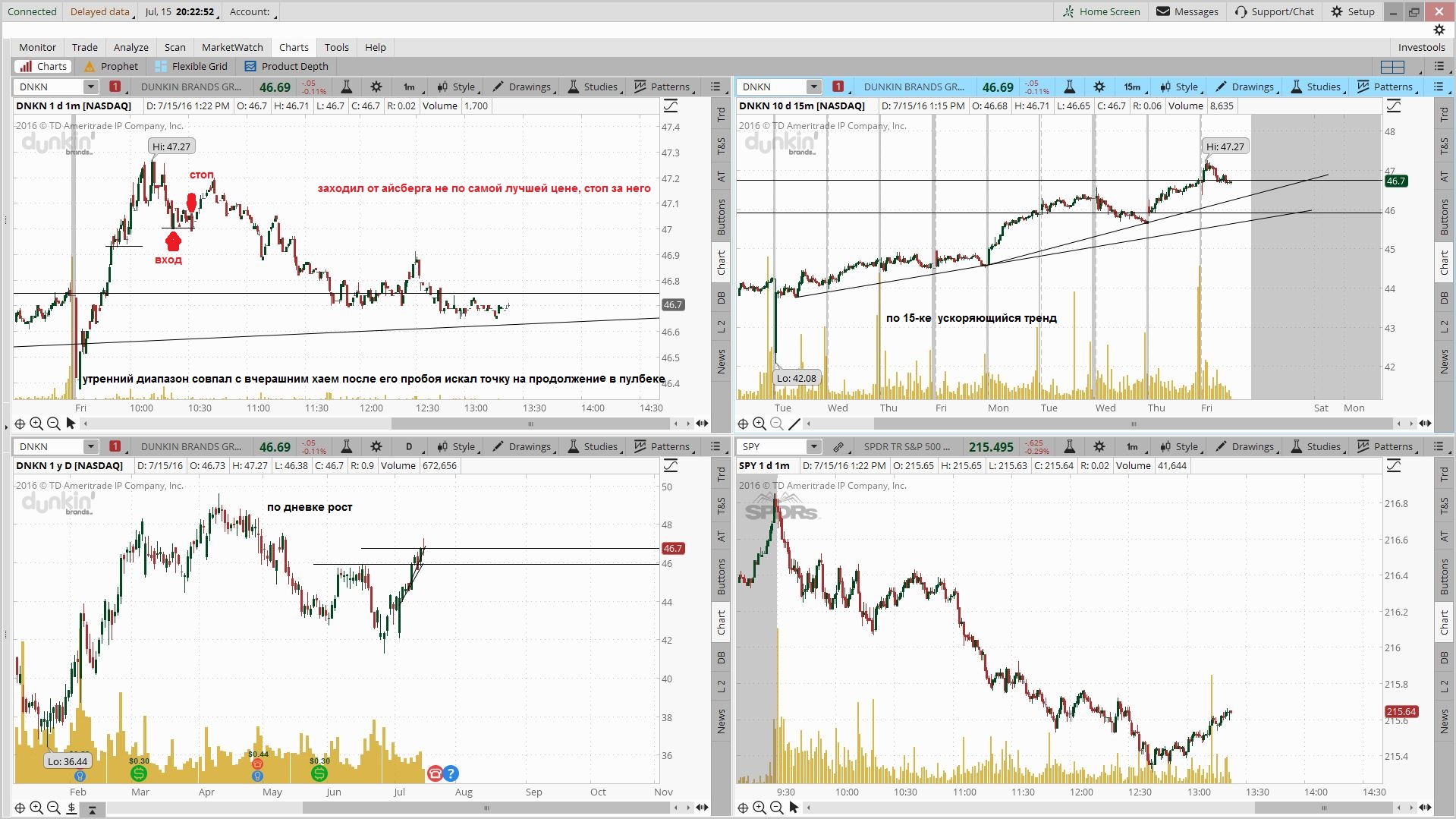The image size is (1456, 819).
Task: Click the Setup button
Action: [1353, 11]
